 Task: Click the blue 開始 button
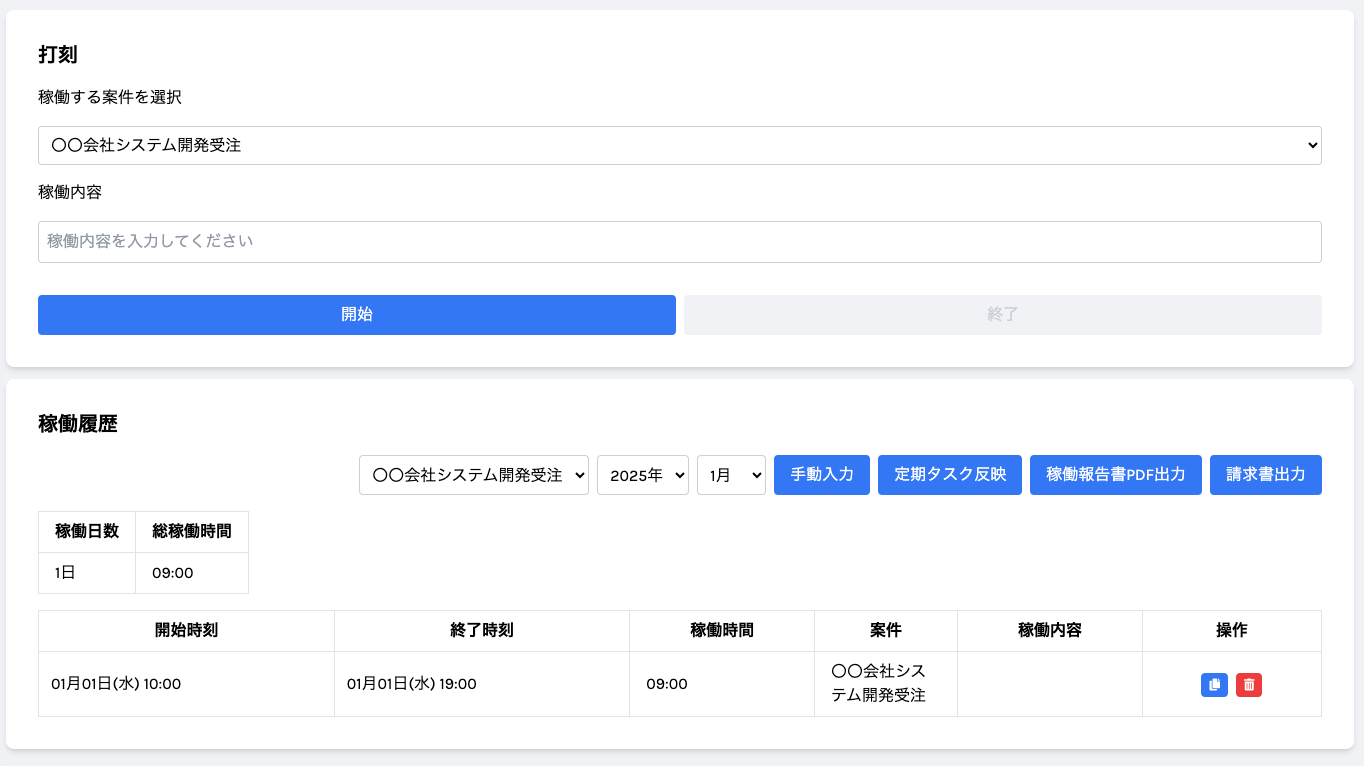[x=357, y=315]
